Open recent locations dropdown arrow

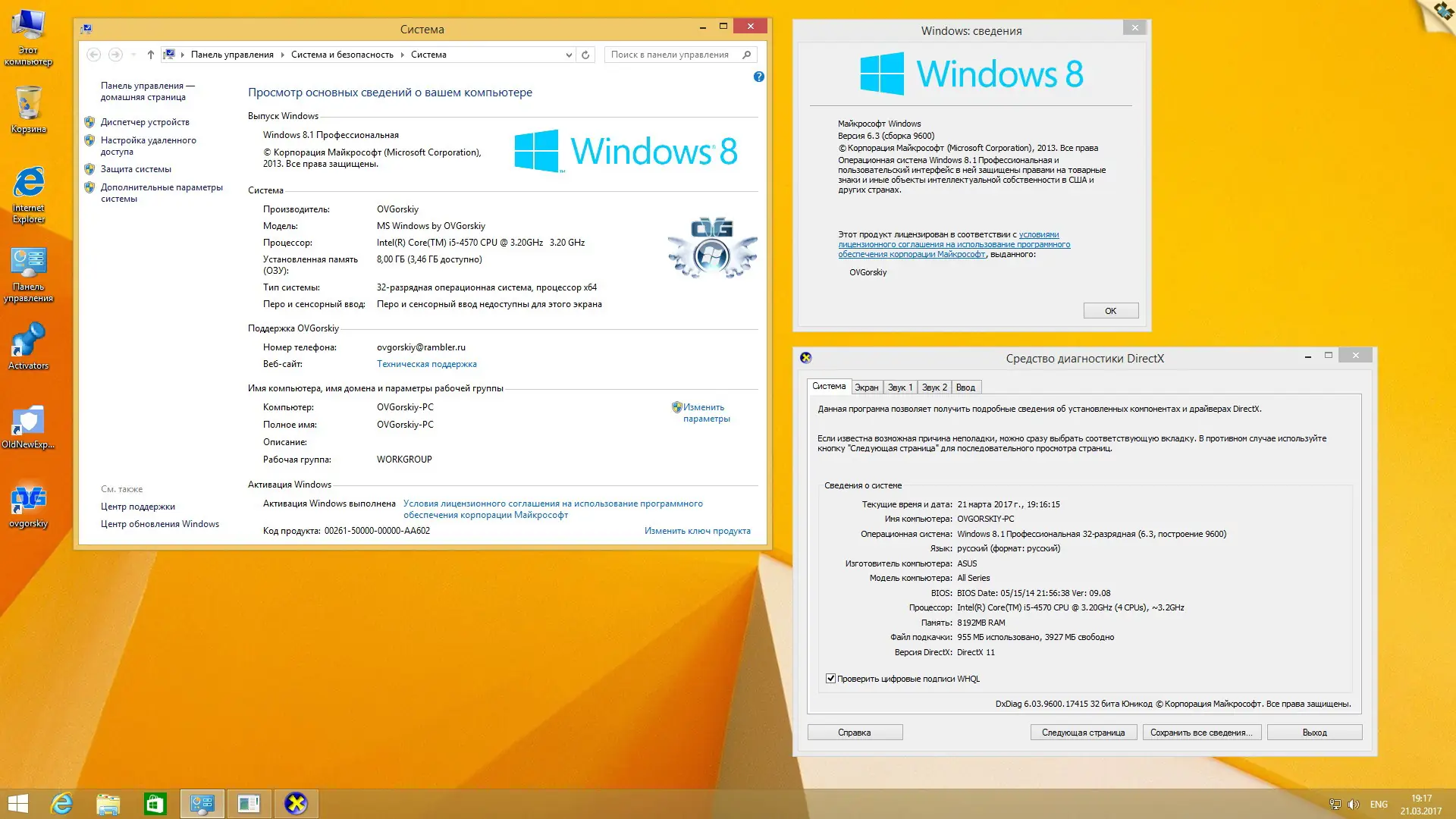pos(133,55)
